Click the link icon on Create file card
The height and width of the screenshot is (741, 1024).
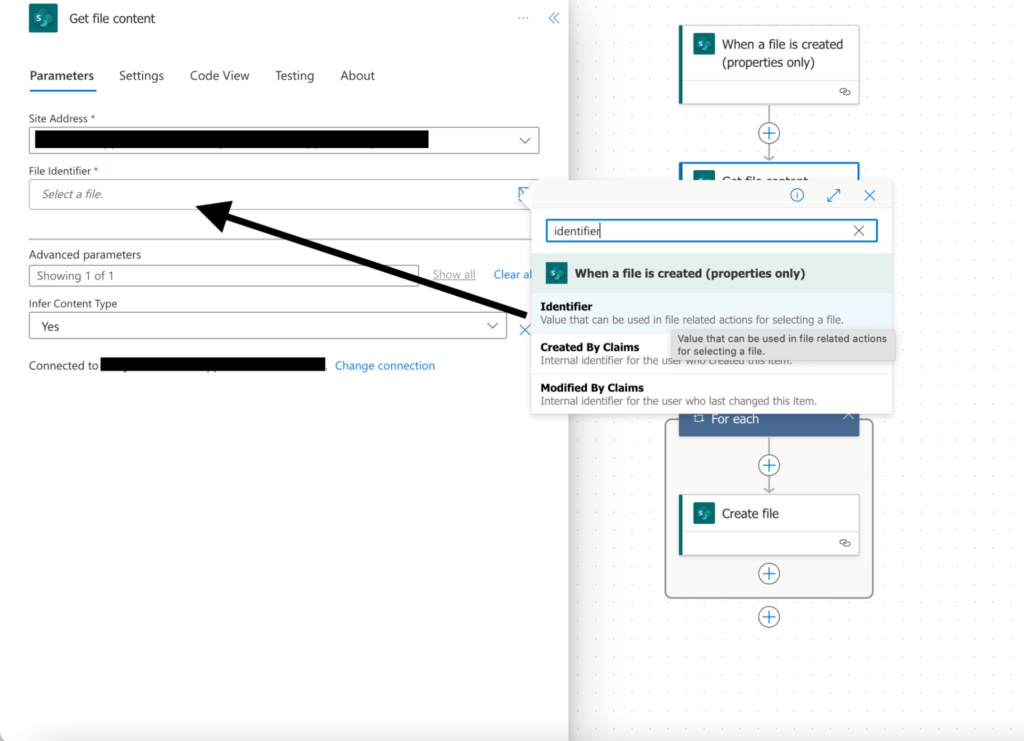845,541
